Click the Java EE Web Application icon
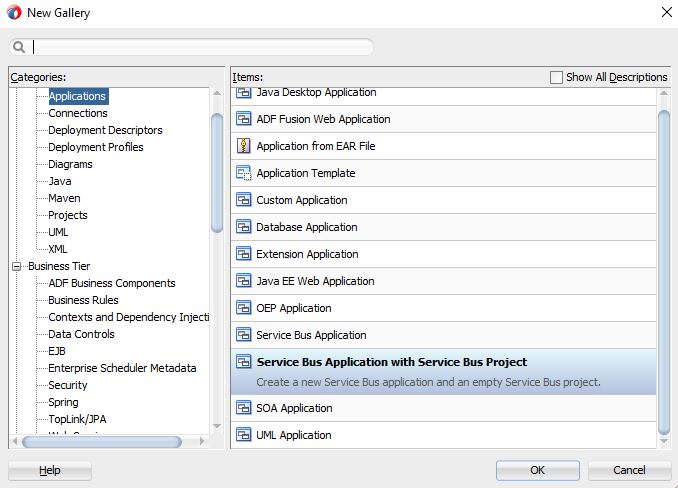Screen dimensions: 678x488 (x=243, y=281)
